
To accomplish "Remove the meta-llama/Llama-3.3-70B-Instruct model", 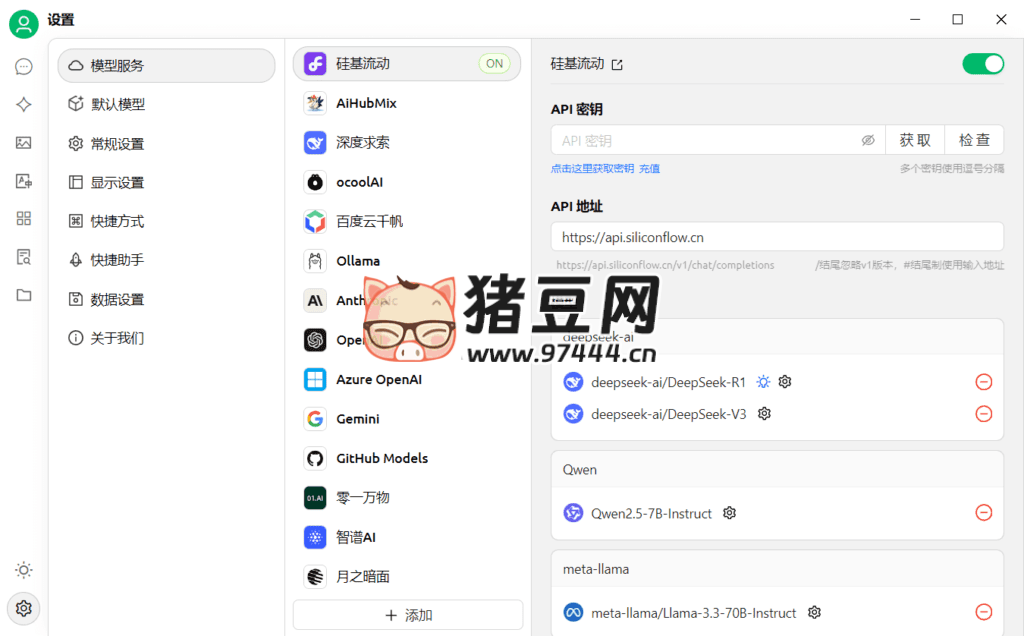I will coord(984,612).
